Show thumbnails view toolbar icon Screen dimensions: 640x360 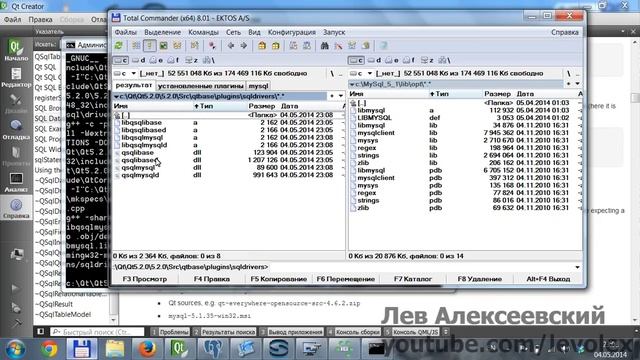coord(163,46)
